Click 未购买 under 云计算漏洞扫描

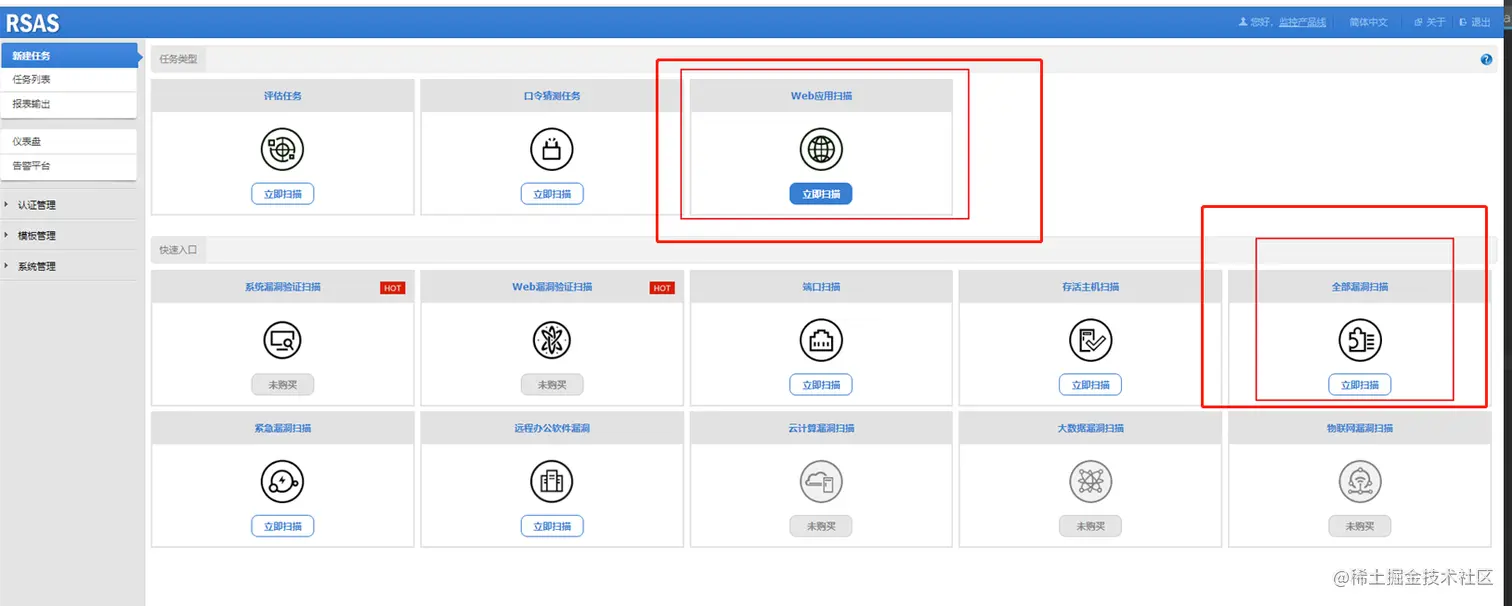coord(821,527)
